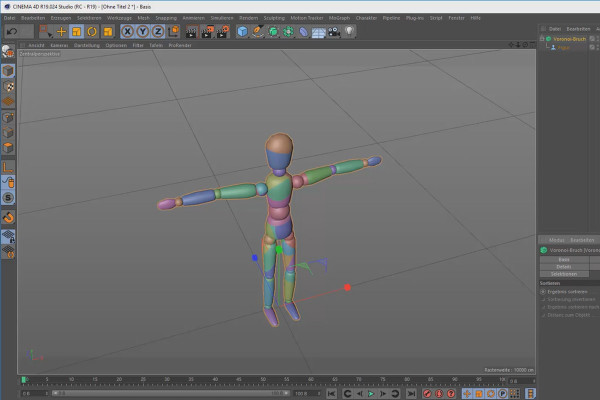Click the timeline frame 50 marker

(263, 379)
